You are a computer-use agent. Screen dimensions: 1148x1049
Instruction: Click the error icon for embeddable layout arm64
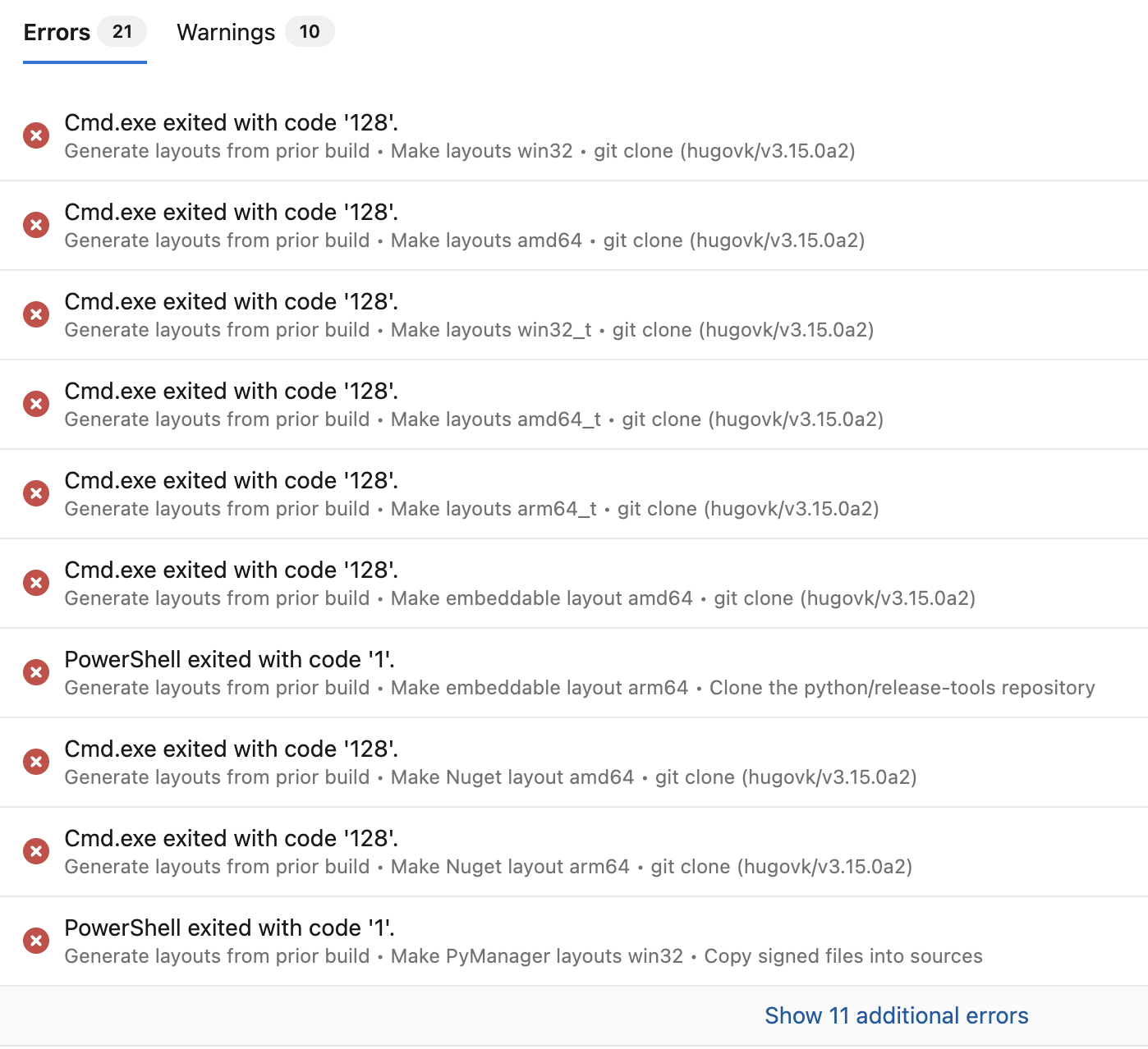tap(36, 672)
